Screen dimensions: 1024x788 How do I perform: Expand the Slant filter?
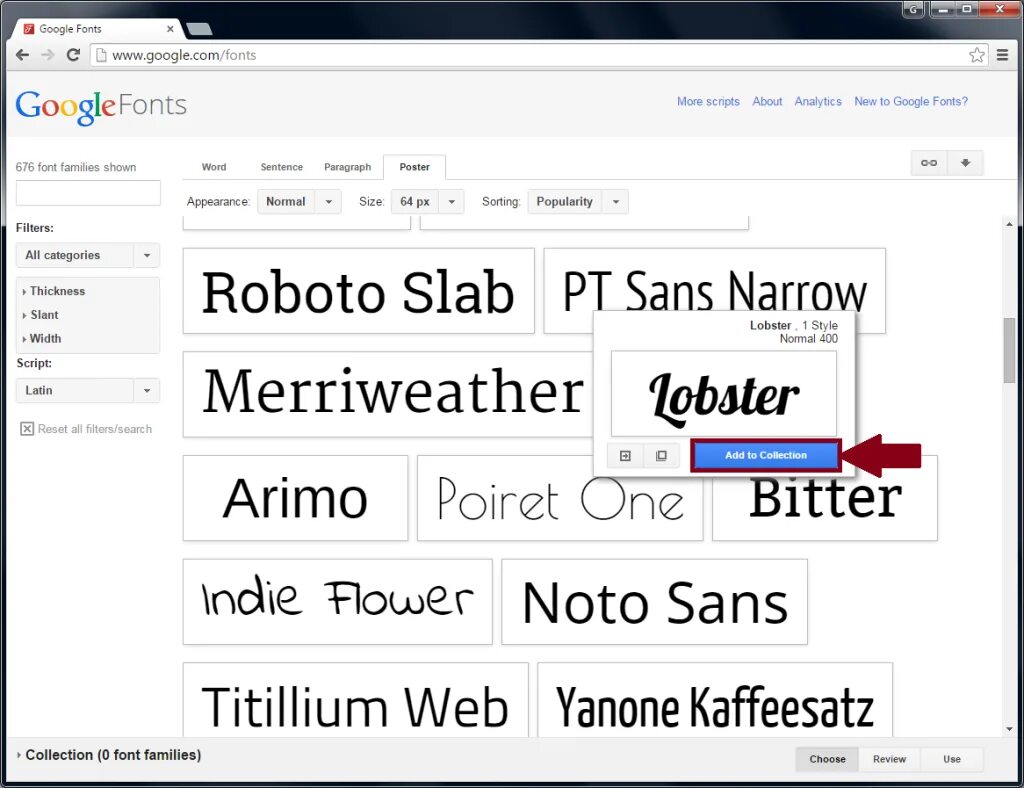[42, 315]
